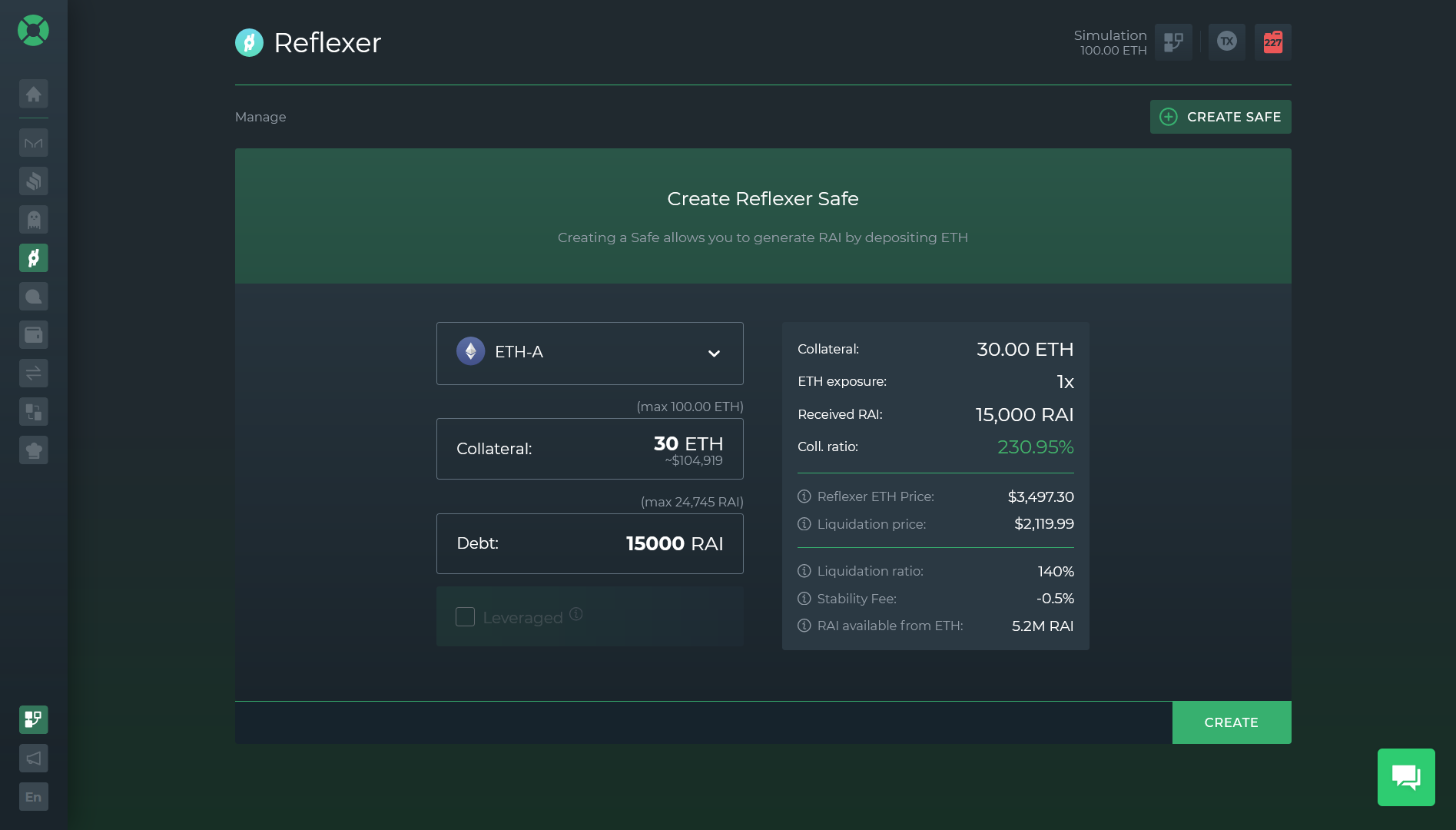The width and height of the screenshot is (1456, 830).
Task: Click the ~$104,919 collateral USD value
Action: click(x=694, y=461)
